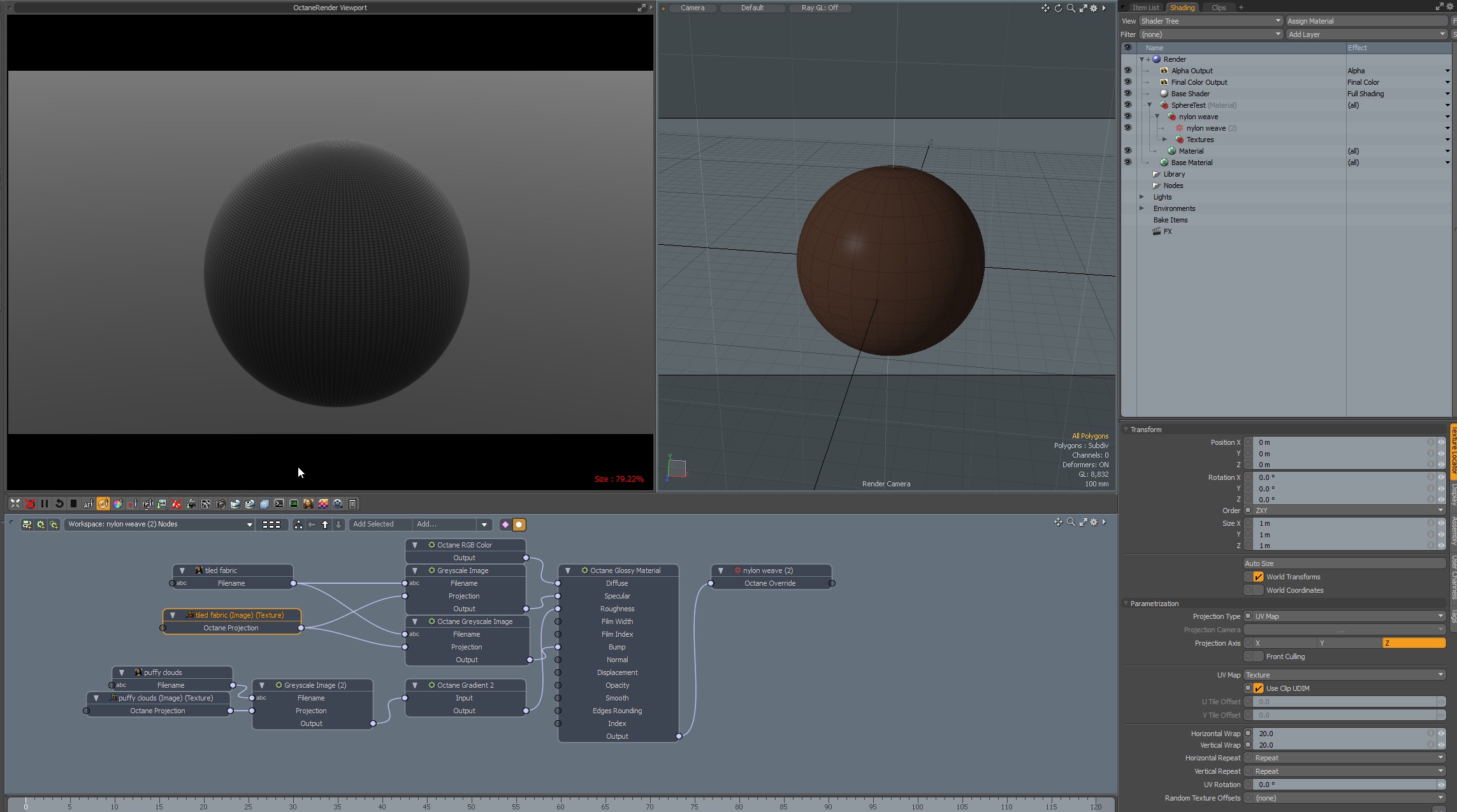The width and height of the screenshot is (1457, 812).
Task: Expand the Lights tree item
Action: (1142, 197)
